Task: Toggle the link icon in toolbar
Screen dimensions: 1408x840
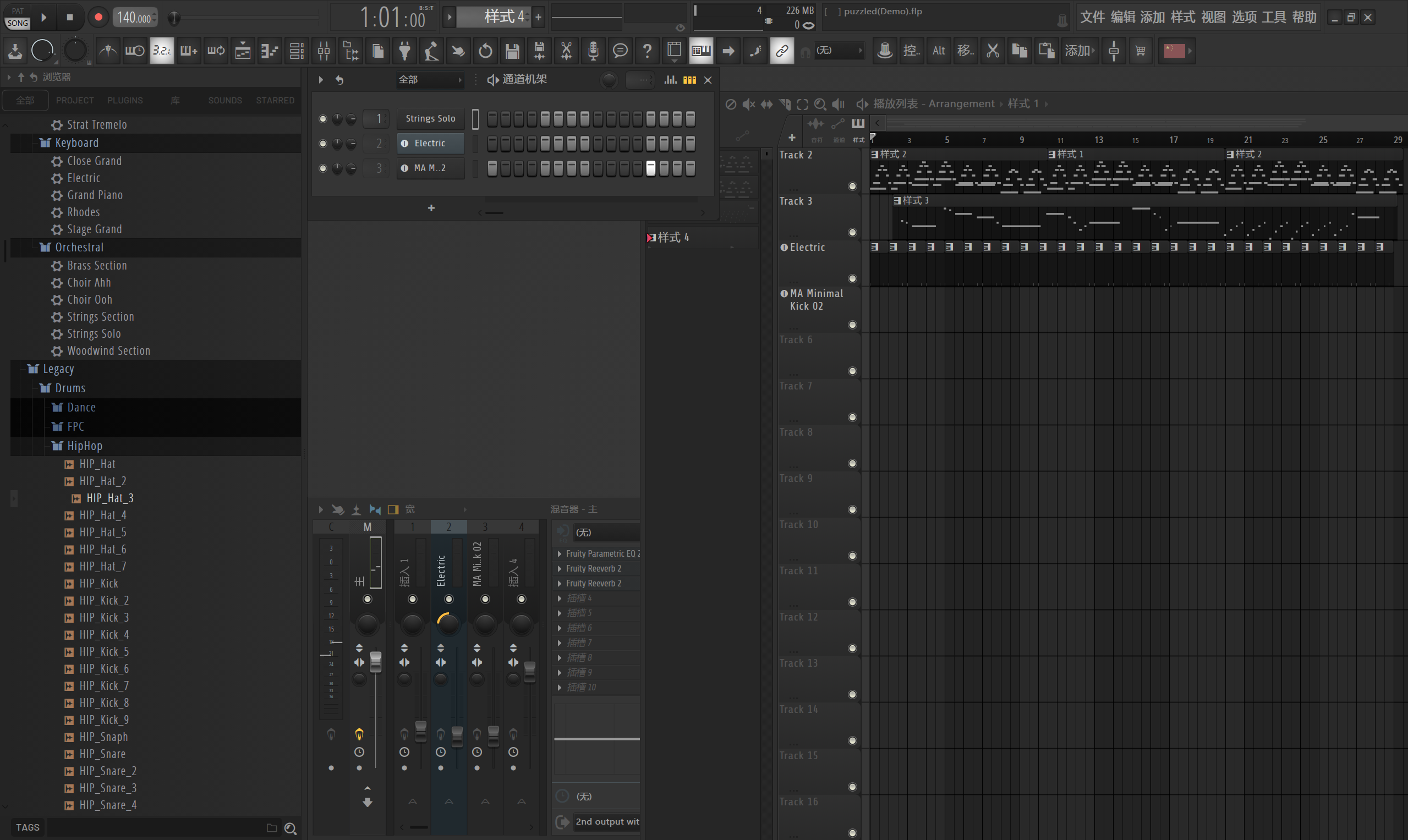Action: click(x=782, y=51)
